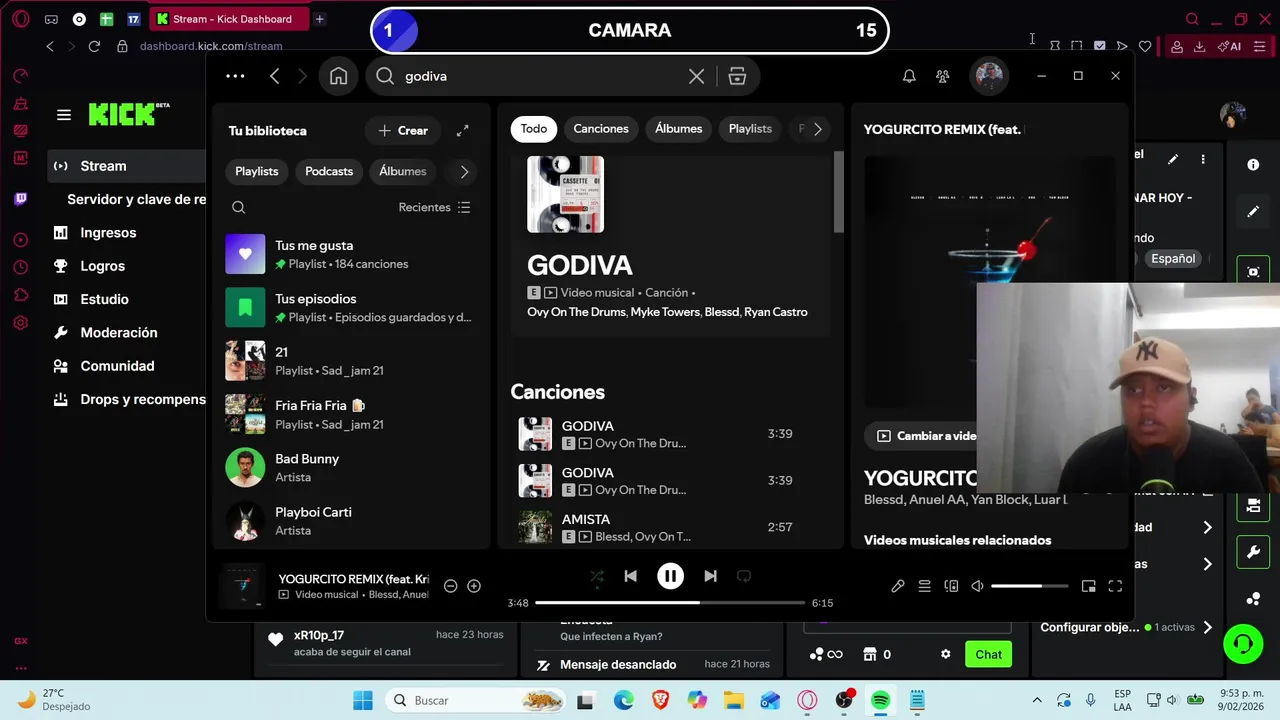This screenshot has height=720, width=1280.
Task: Create a new playlist with Crear
Action: 403,131
